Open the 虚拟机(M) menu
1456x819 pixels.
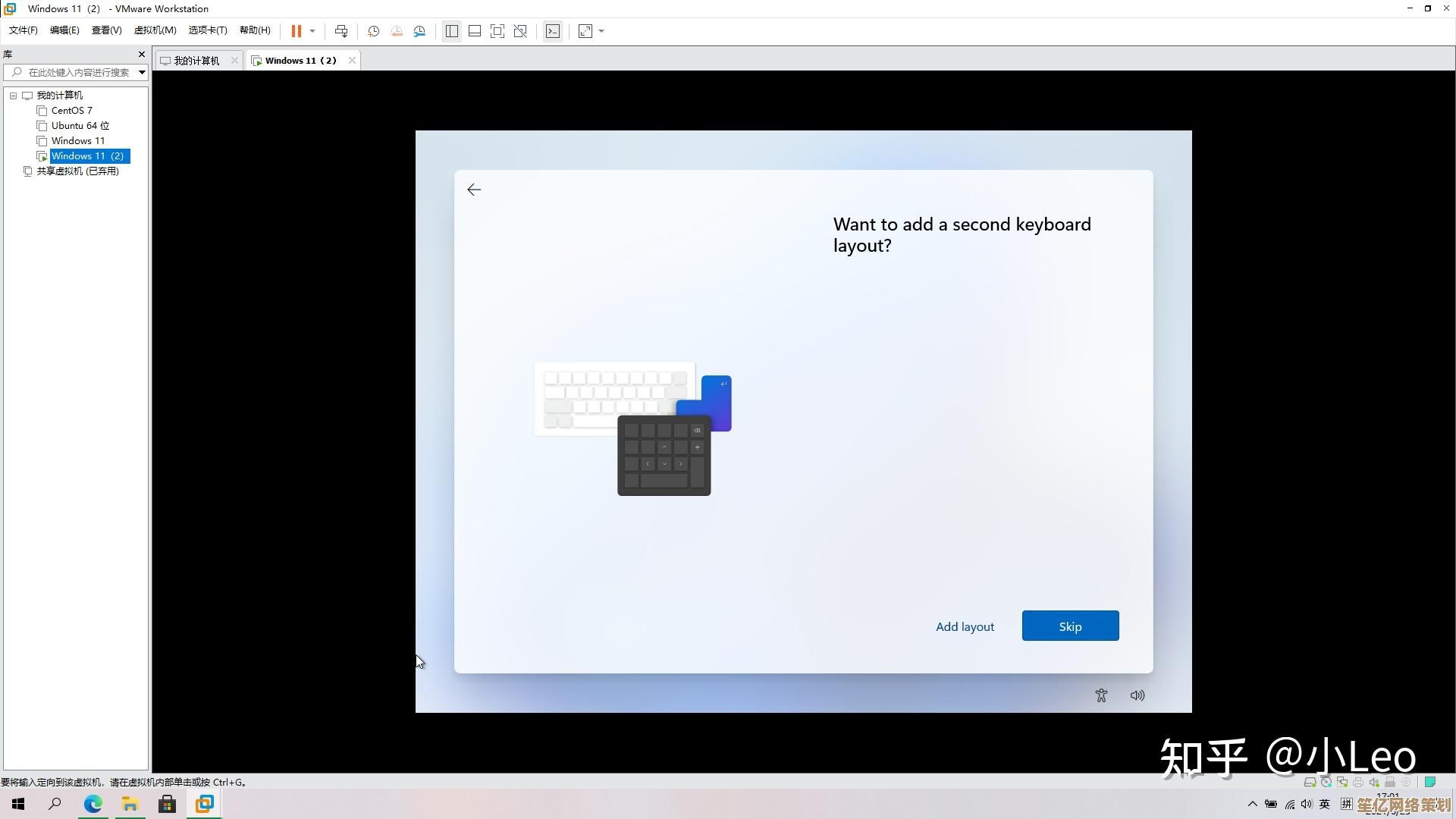155,30
